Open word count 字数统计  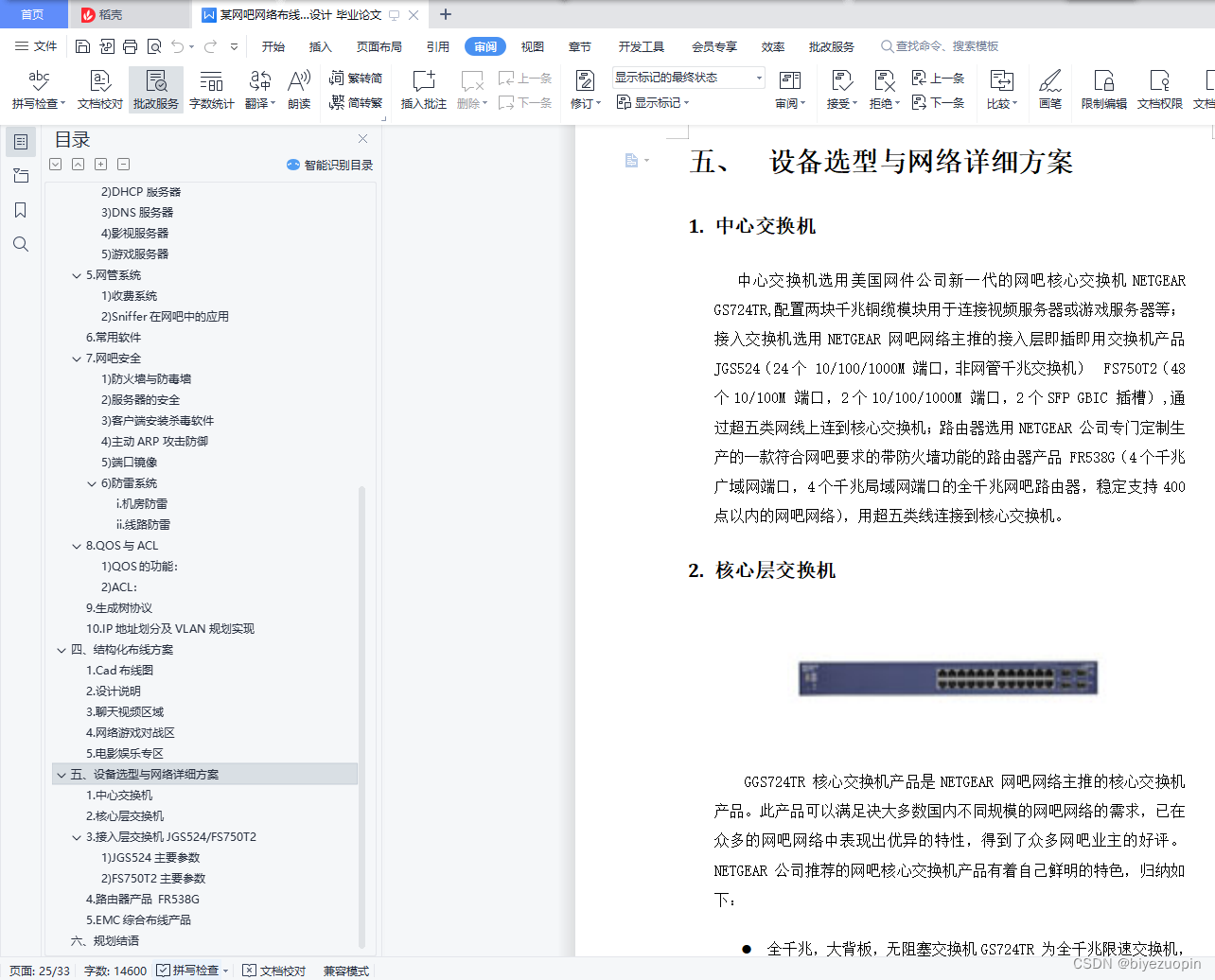coord(212,90)
